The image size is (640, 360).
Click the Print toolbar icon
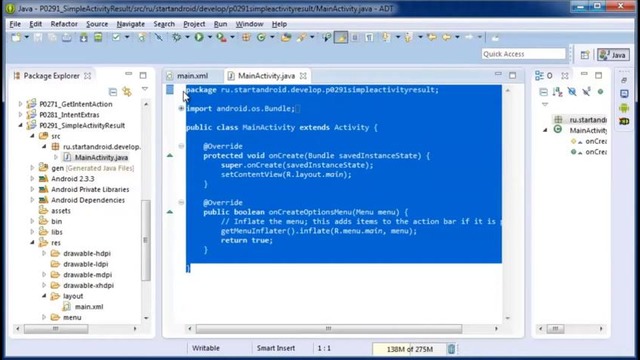pyautogui.click(x=67, y=38)
